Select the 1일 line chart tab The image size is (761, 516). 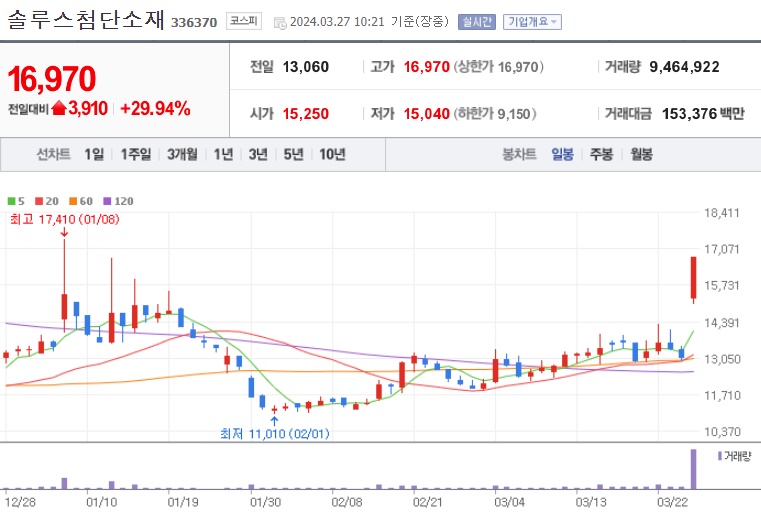pyautogui.click(x=94, y=154)
